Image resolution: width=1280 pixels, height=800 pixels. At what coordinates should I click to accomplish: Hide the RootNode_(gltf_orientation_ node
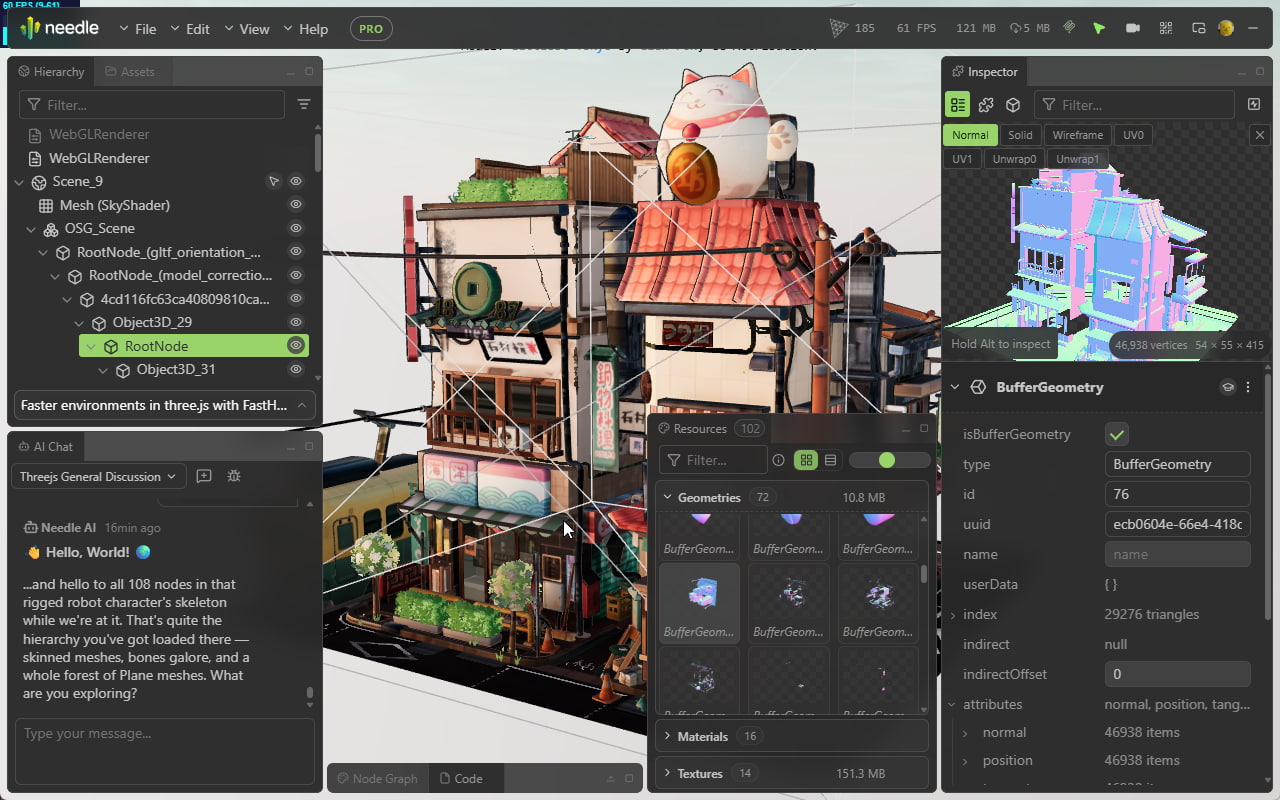296,252
